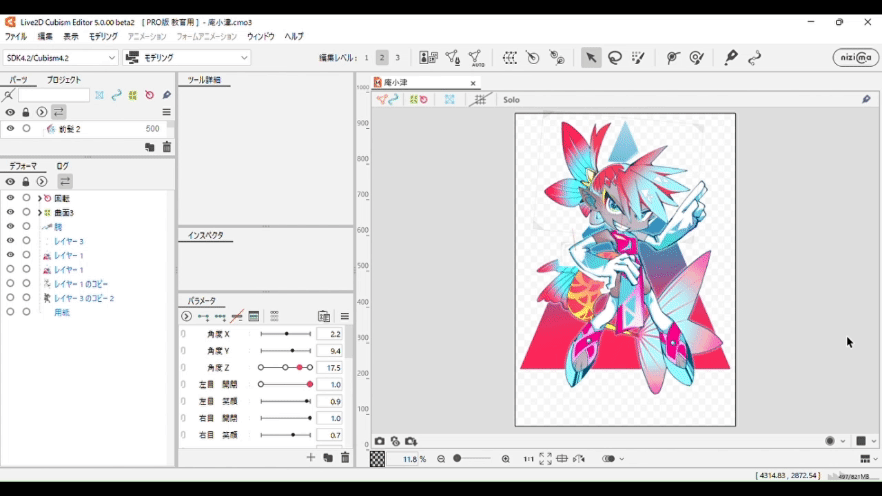Hide レイヤー 3 in deformer list
Image resolution: width=882 pixels, height=496 pixels.
point(10,241)
